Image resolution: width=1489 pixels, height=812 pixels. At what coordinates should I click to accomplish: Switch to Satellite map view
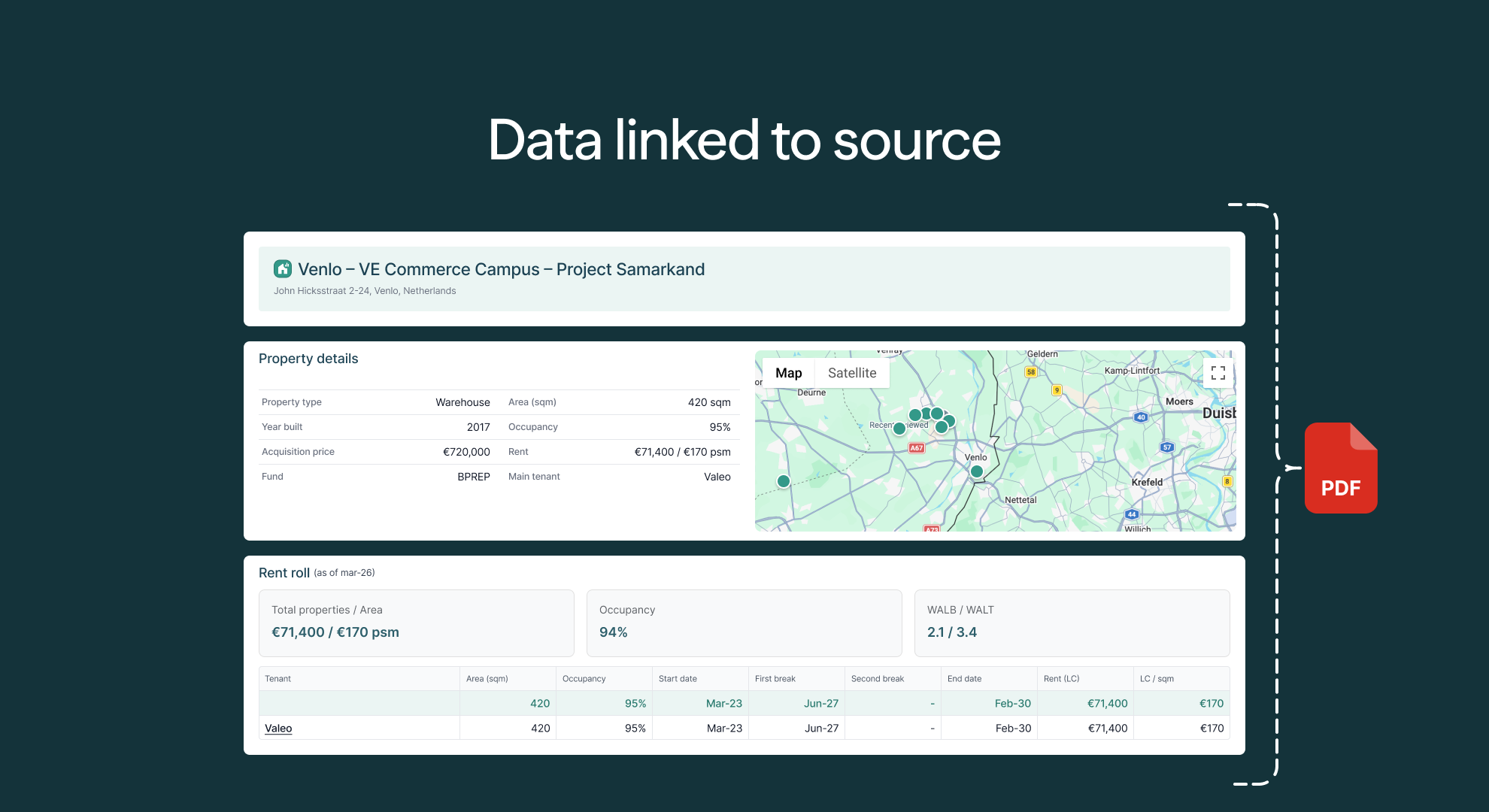click(x=851, y=373)
